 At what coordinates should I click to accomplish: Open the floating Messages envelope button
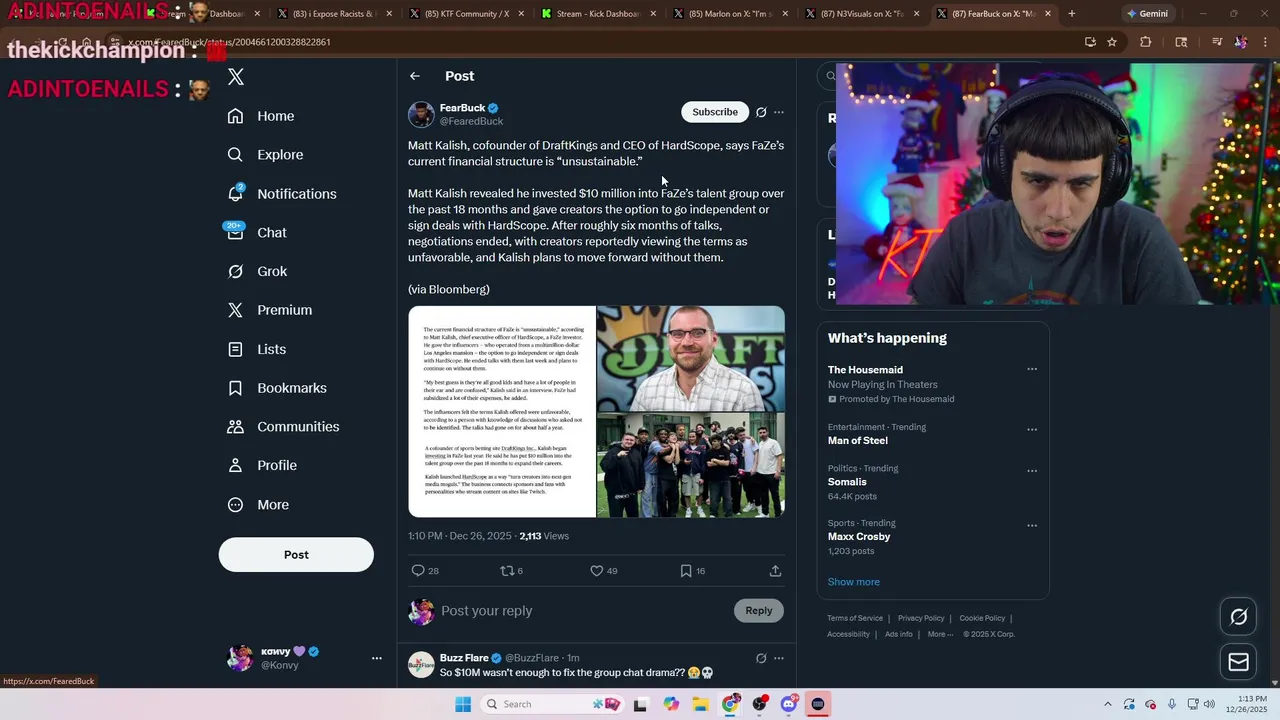click(1238, 662)
